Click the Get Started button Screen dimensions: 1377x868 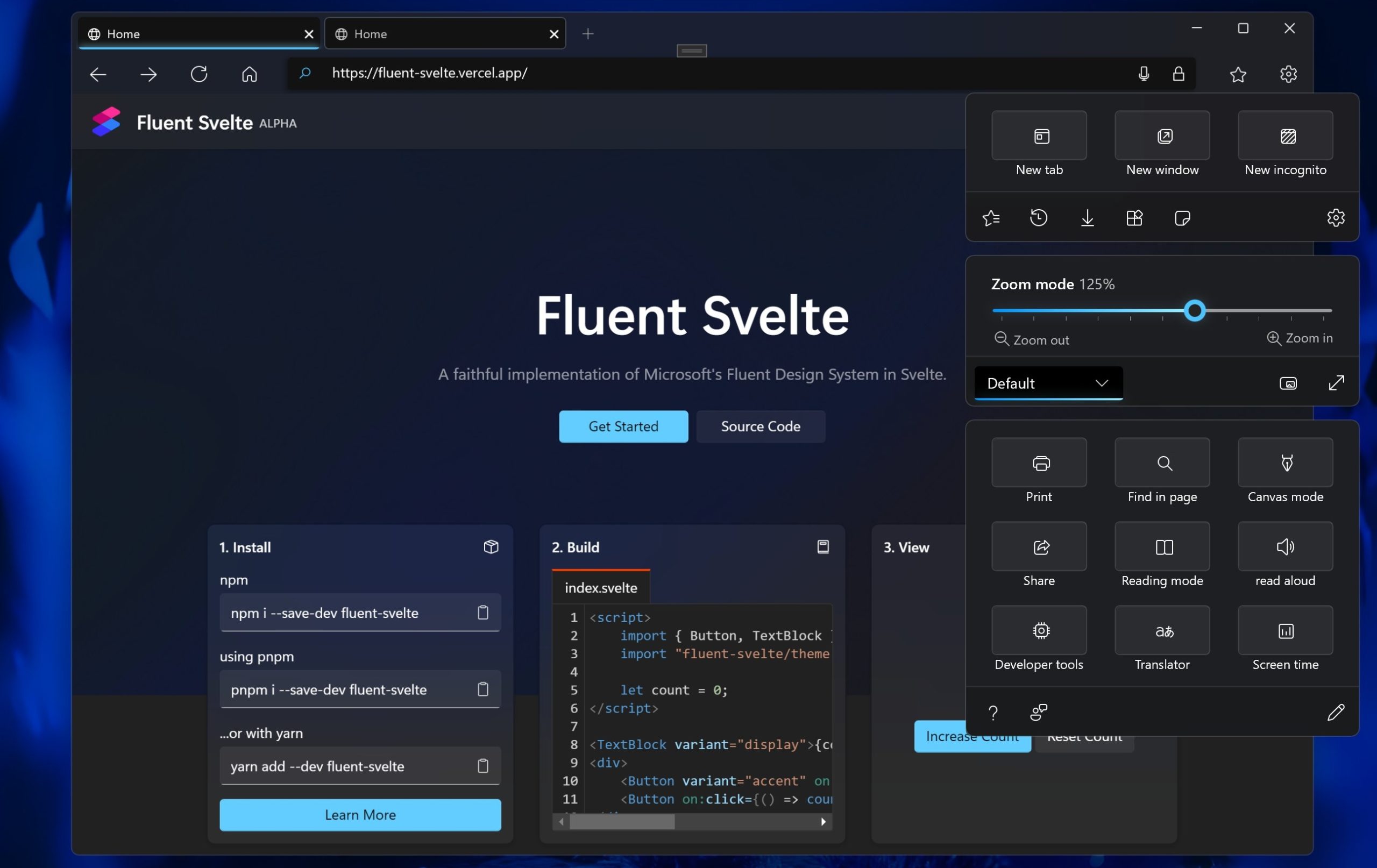click(x=623, y=426)
